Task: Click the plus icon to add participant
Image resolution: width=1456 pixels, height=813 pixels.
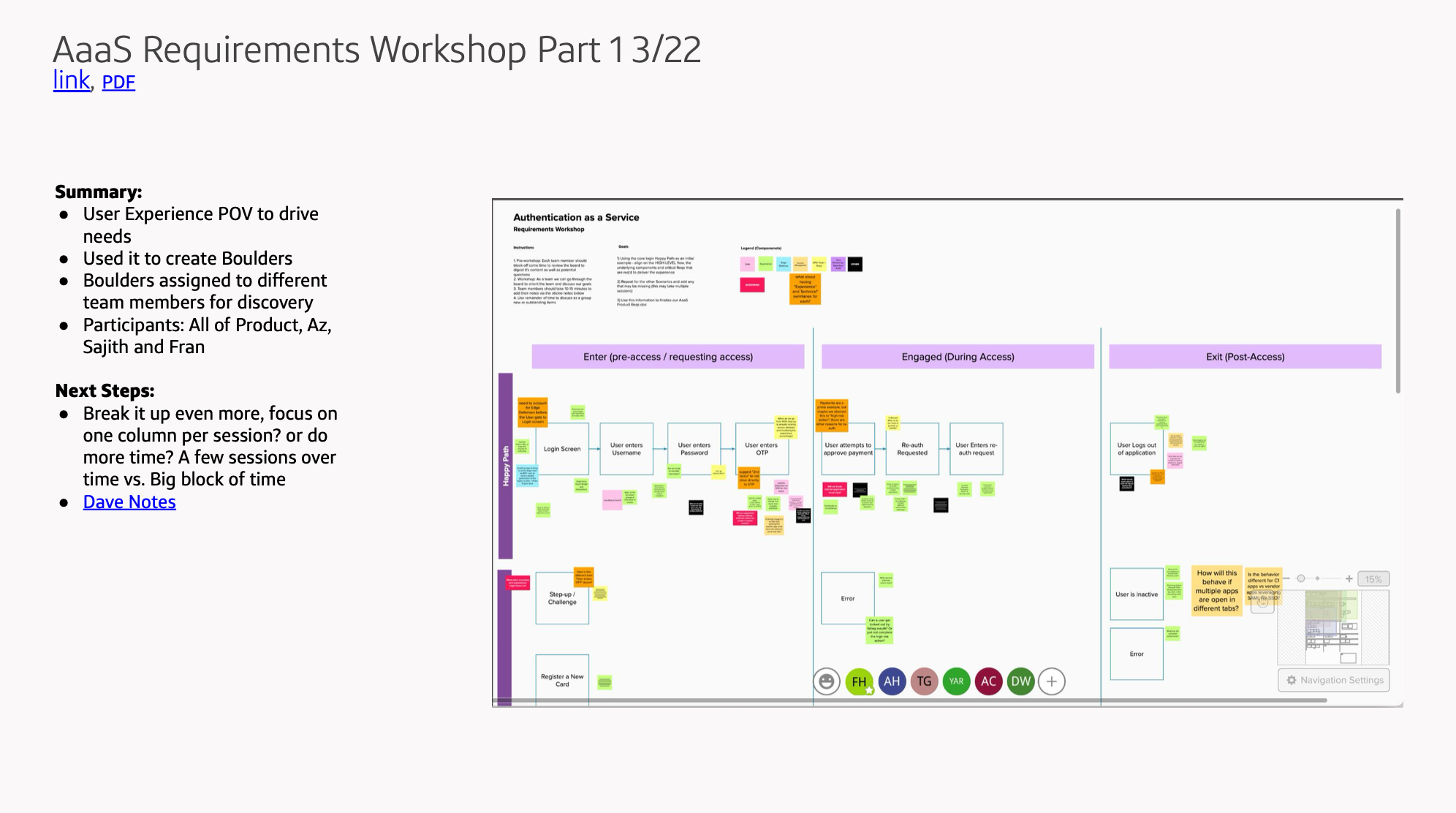Action: pos(1052,681)
